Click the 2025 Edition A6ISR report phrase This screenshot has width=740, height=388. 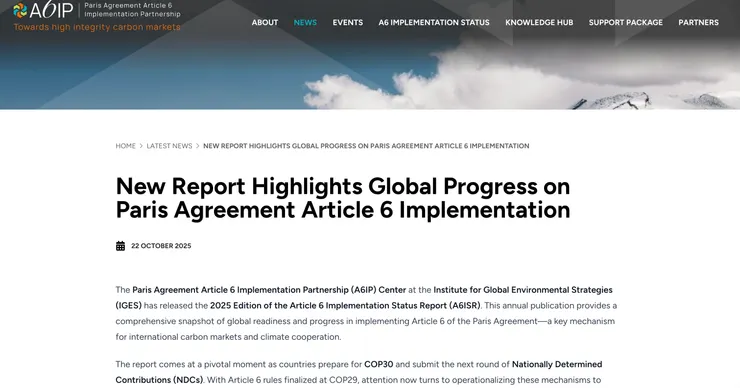point(345,305)
